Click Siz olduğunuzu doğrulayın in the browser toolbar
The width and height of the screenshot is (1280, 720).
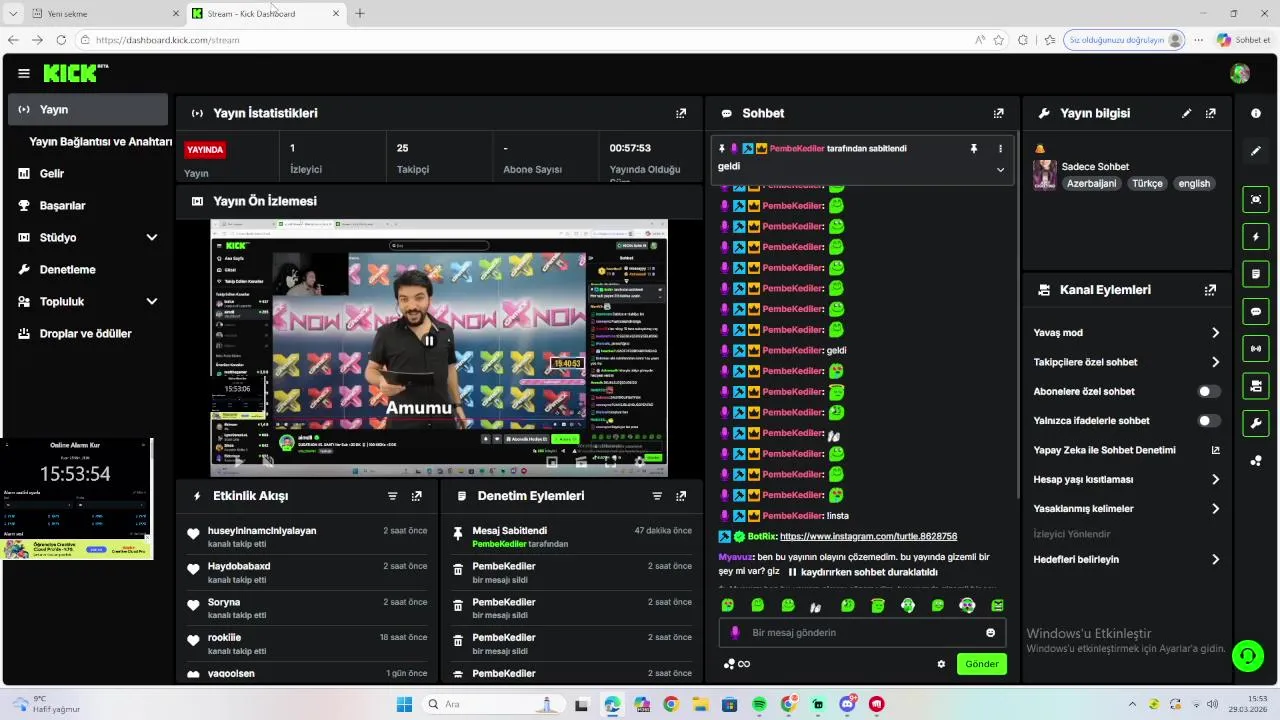click(1125, 40)
